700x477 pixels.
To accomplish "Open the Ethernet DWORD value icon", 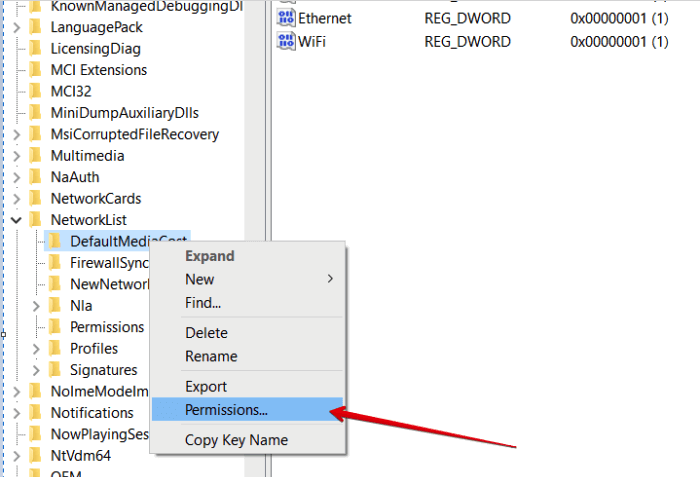I will (x=286, y=18).
